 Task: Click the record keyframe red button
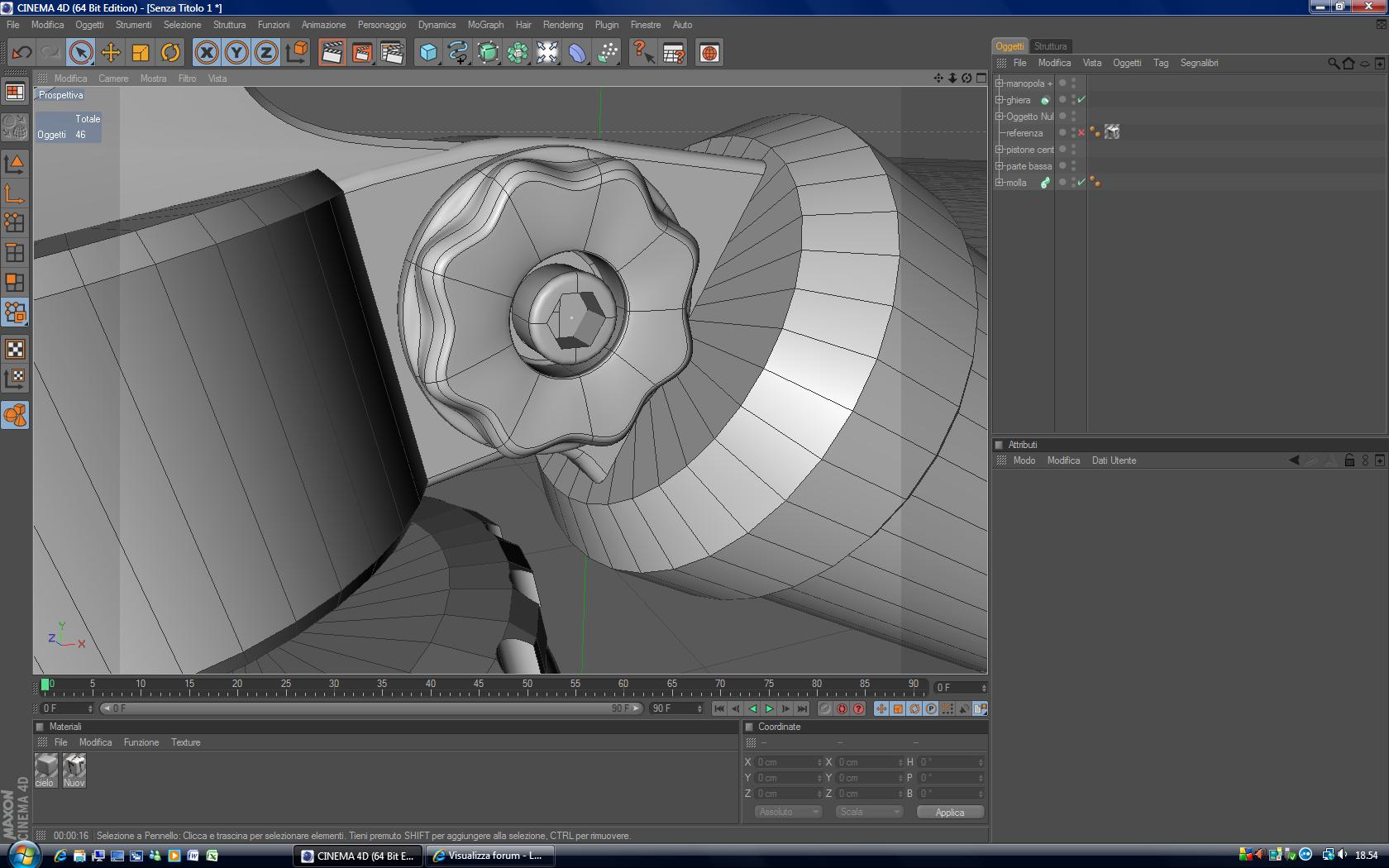pyautogui.click(x=842, y=708)
